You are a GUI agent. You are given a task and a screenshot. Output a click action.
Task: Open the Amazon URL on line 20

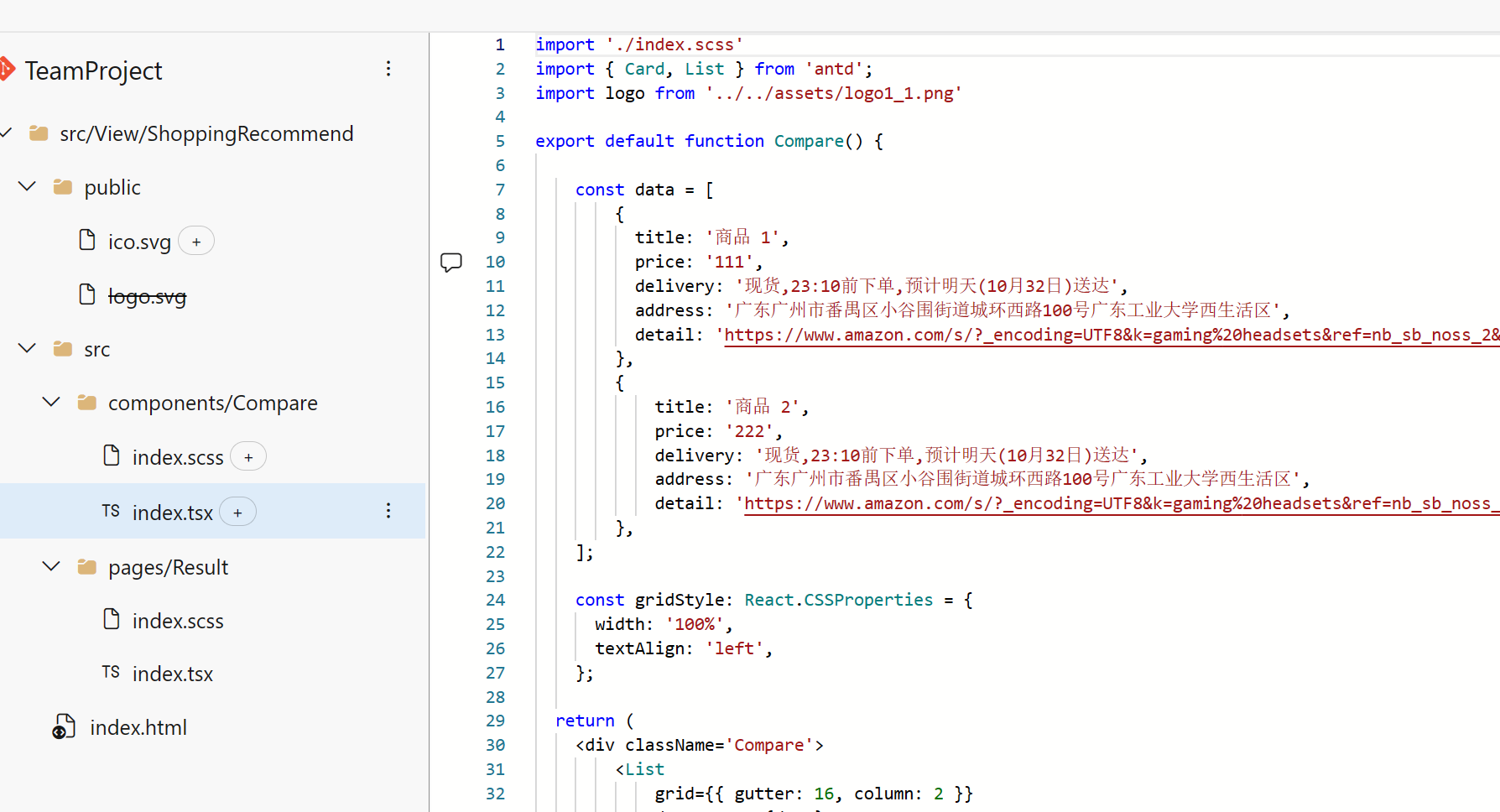(x=1122, y=504)
